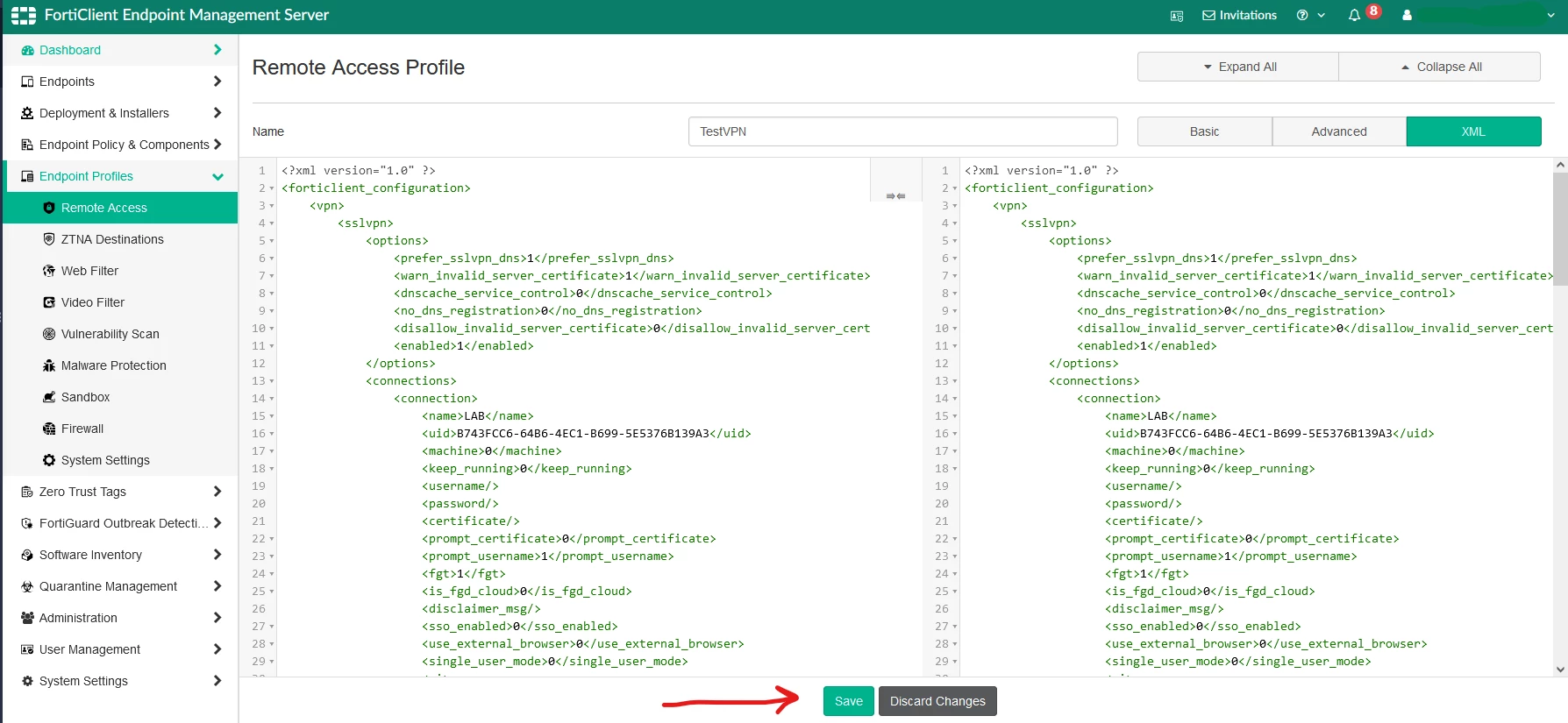Viewport: 1568px width, 723px height.
Task: Switch to the Basic tab
Action: point(1205,131)
